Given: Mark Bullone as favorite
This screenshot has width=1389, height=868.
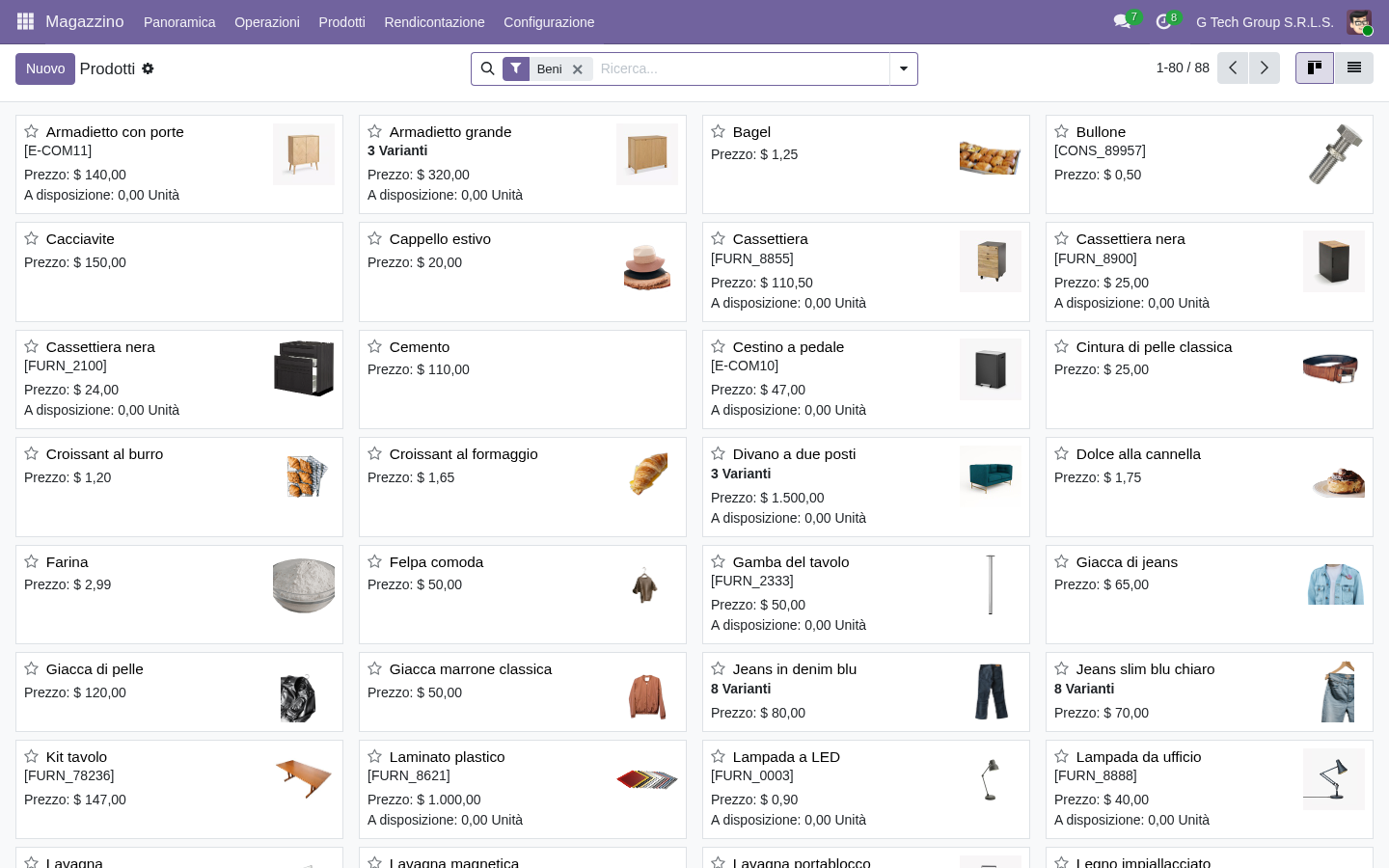Looking at the screenshot, I should coord(1061,131).
